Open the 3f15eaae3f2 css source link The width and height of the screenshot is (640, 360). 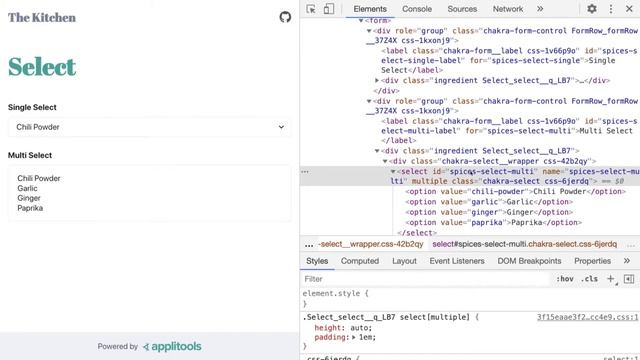[x=587, y=317]
